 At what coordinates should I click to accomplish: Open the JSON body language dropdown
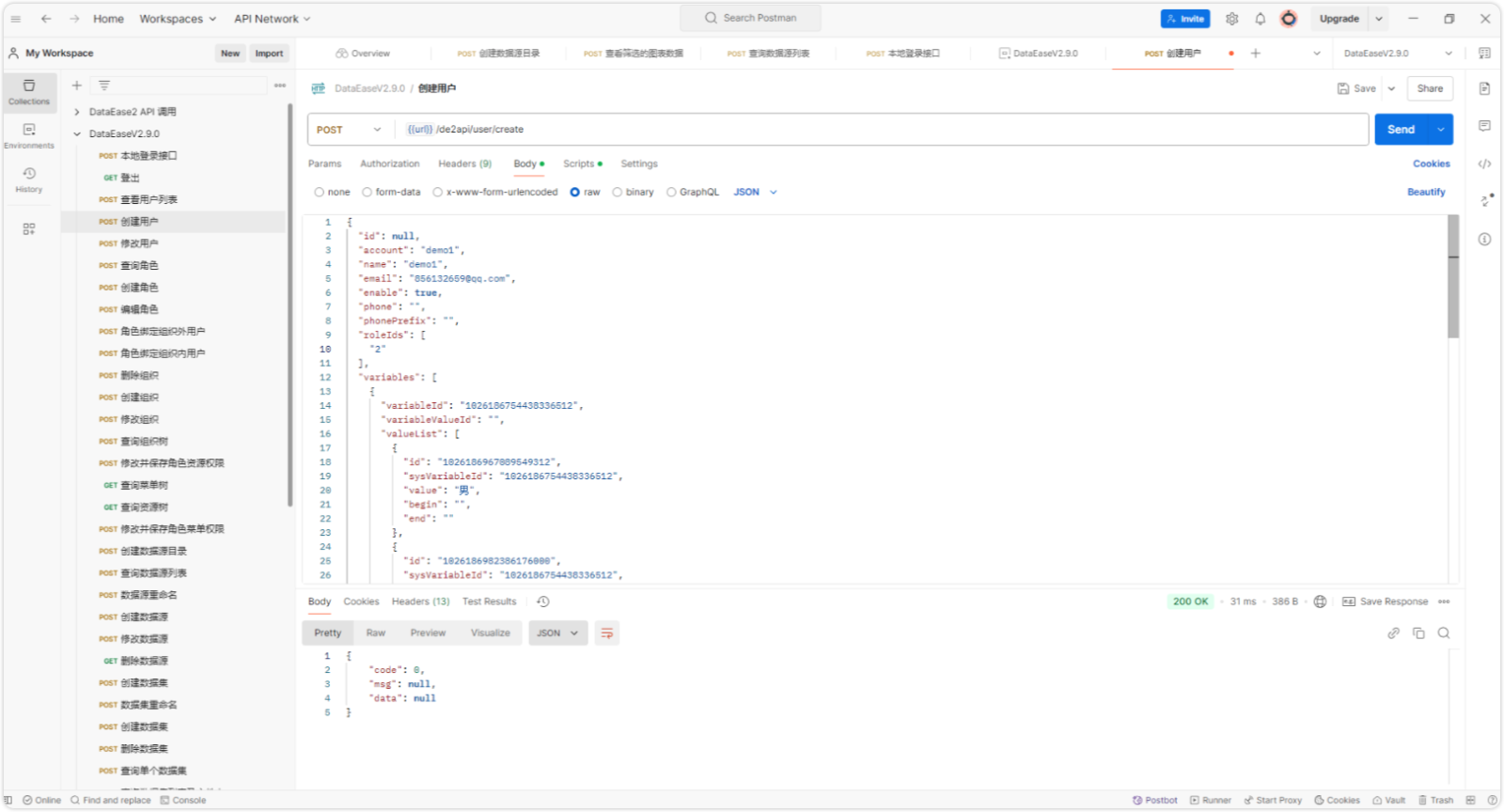tap(756, 193)
